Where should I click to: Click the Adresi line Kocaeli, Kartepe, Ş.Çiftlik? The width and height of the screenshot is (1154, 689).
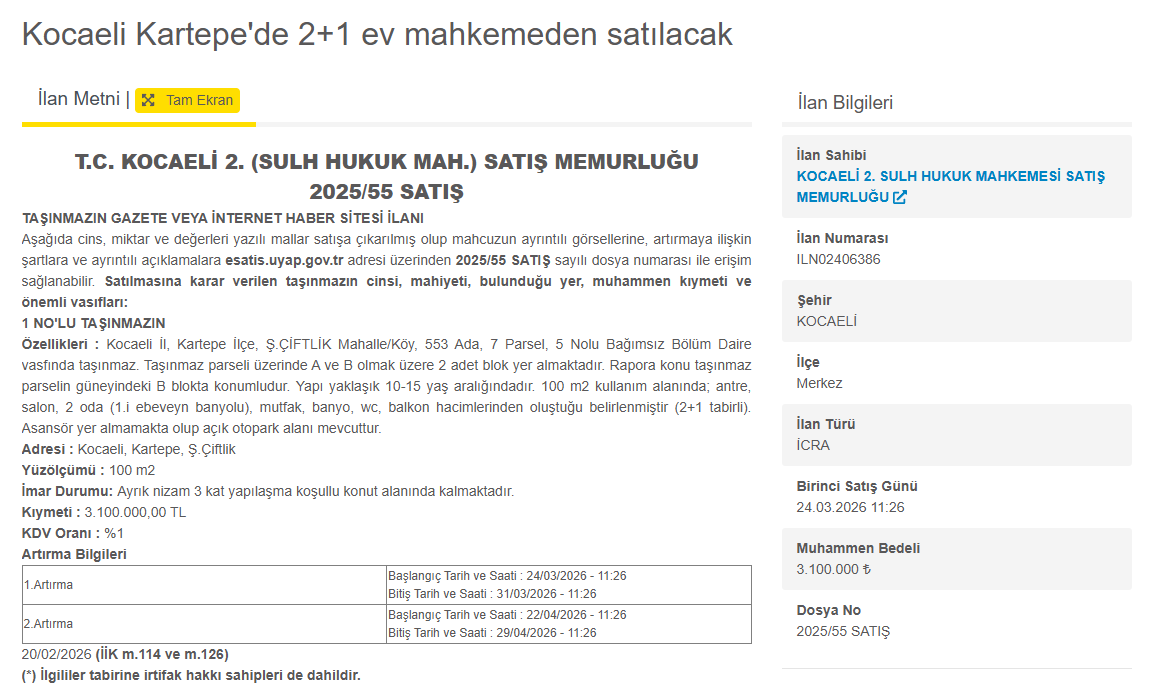[129, 449]
